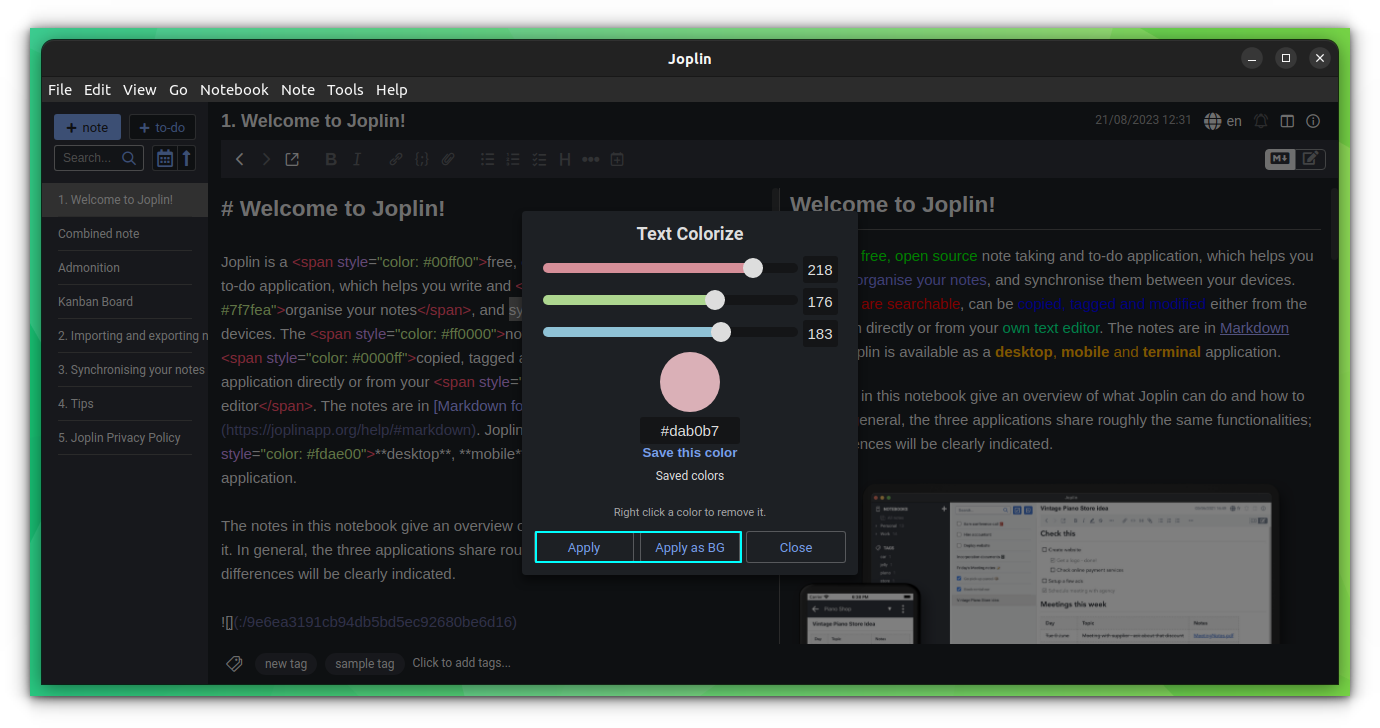This screenshot has height=728, width=1380.
Task: Click the inline code {;} icon
Action: click(421, 159)
